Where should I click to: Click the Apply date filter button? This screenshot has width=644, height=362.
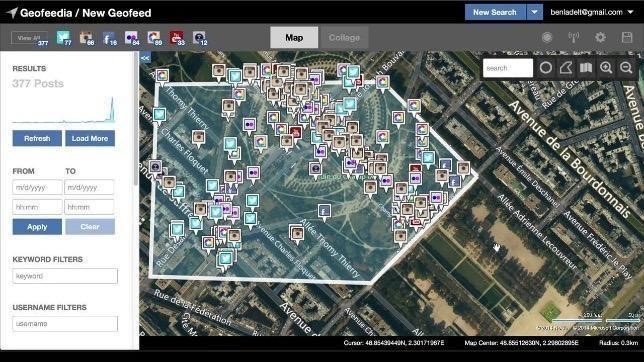pyautogui.click(x=37, y=227)
